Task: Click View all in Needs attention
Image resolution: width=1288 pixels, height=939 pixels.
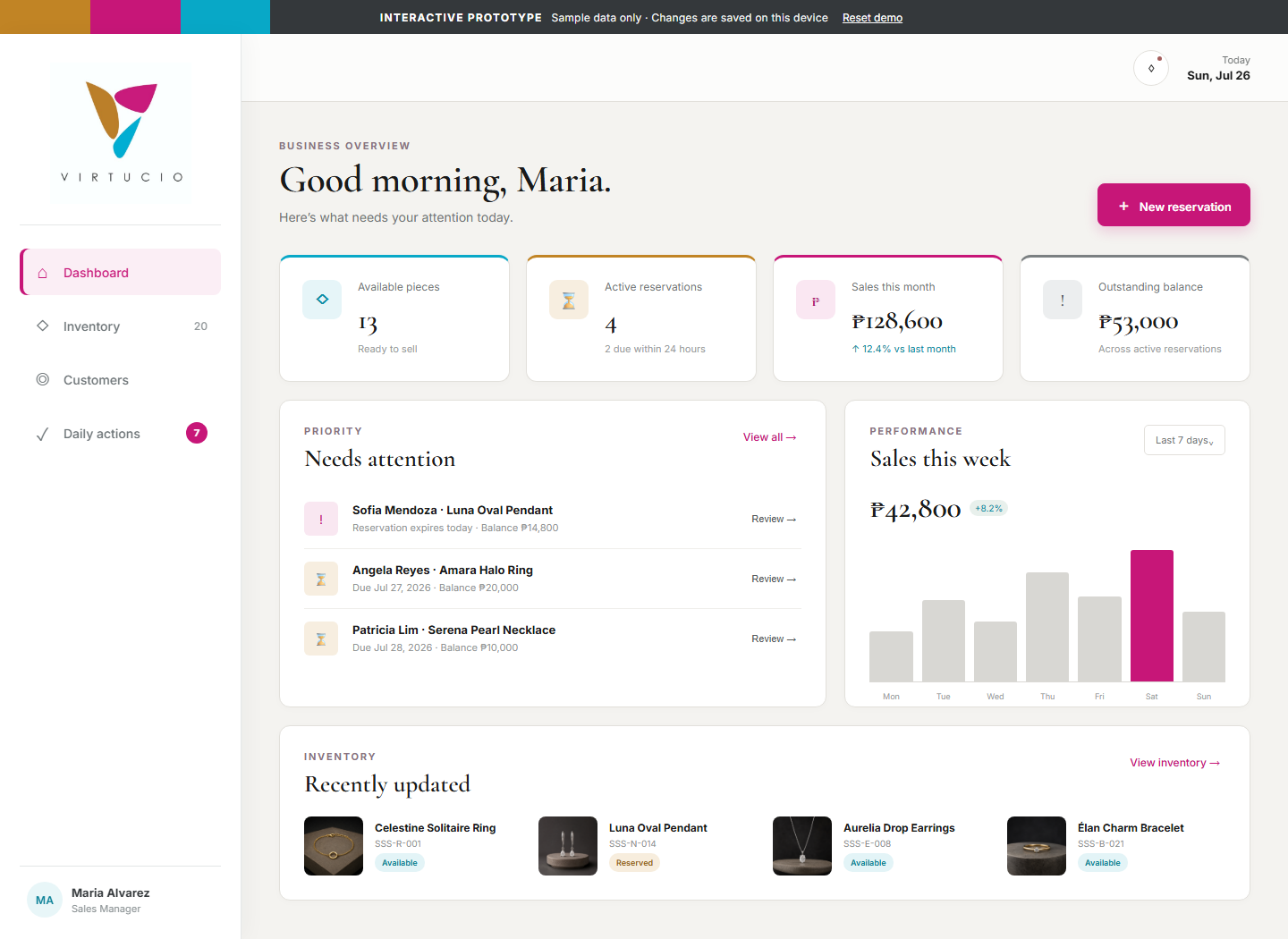Action: pyautogui.click(x=769, y=437)
